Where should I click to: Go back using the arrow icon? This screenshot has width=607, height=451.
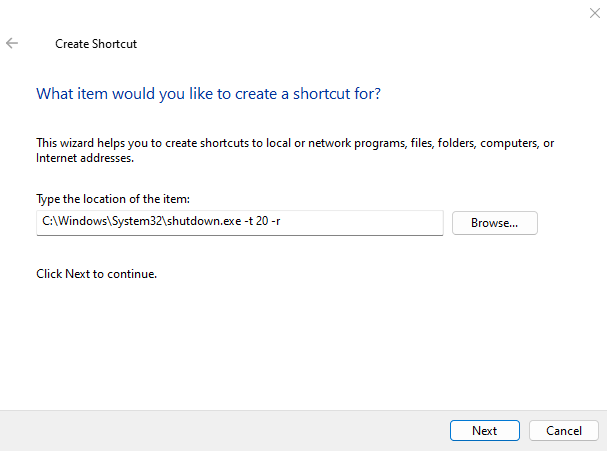coord(12,43)
